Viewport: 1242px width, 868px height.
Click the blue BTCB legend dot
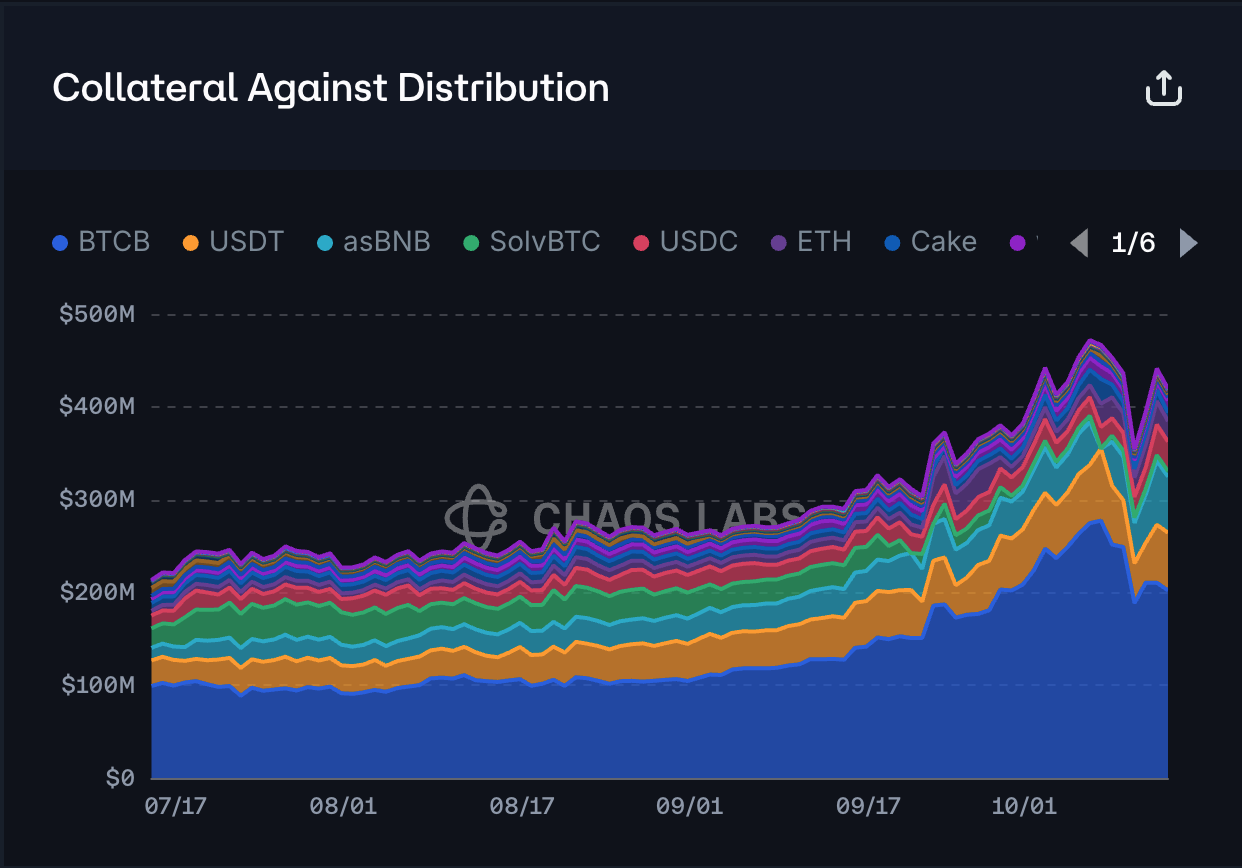61,243
